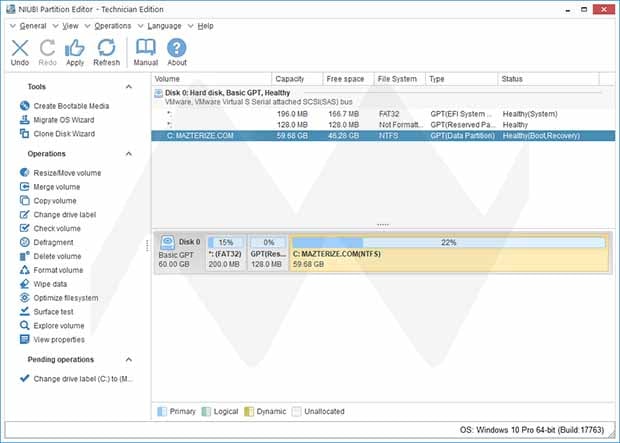The height and width of the screenshot is (443, 620).
Task: Click the Format volume link
Action: 58,270
